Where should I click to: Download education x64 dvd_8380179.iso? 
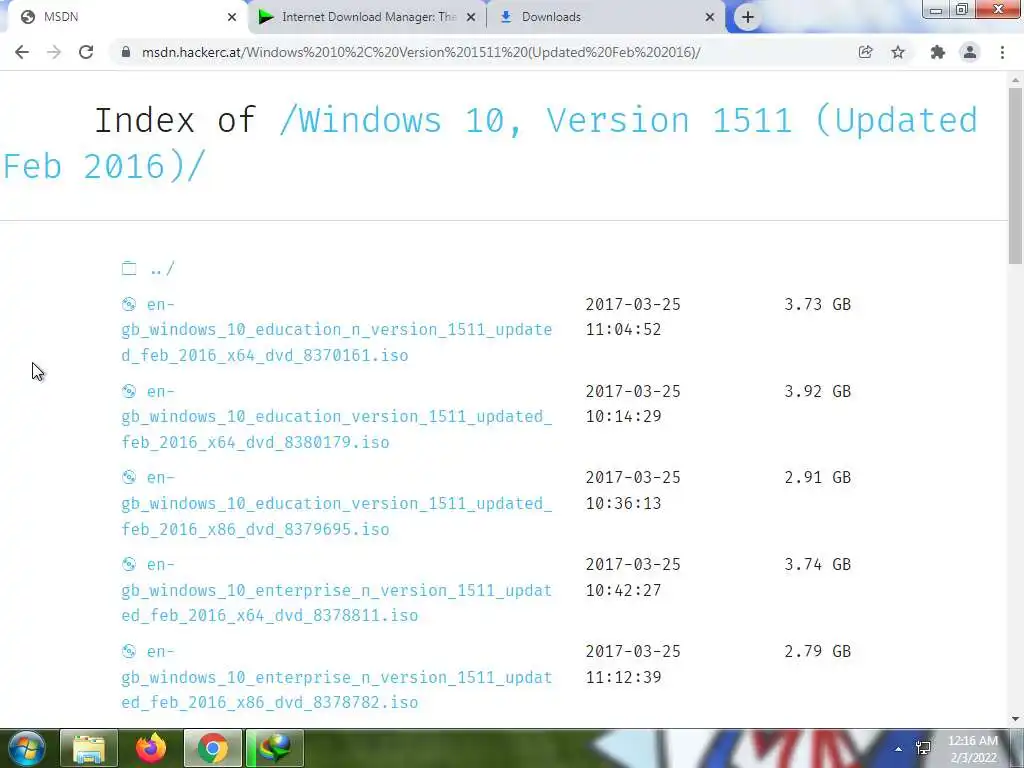336,417
